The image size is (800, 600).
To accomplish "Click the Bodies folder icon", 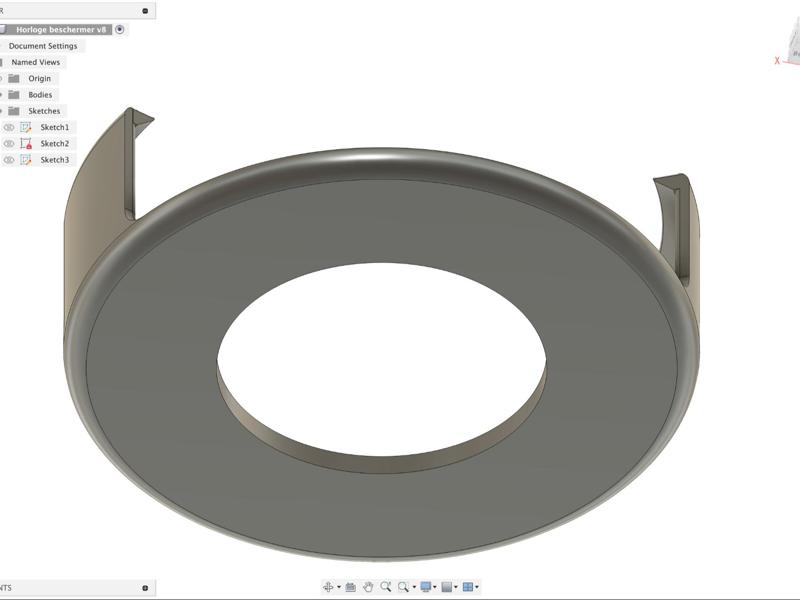I will (x=14, y=94).
